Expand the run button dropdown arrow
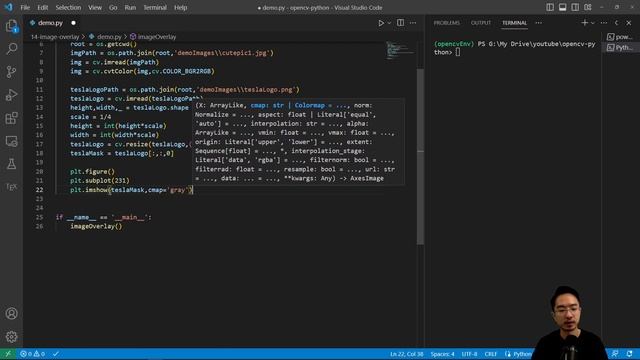The height and width of the screenshot is (360, 640). (389, 23)
